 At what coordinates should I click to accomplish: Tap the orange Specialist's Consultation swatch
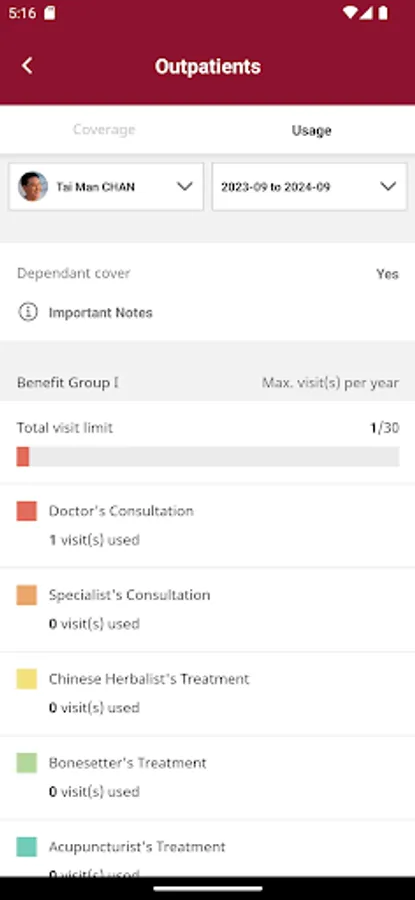[26, 595]
